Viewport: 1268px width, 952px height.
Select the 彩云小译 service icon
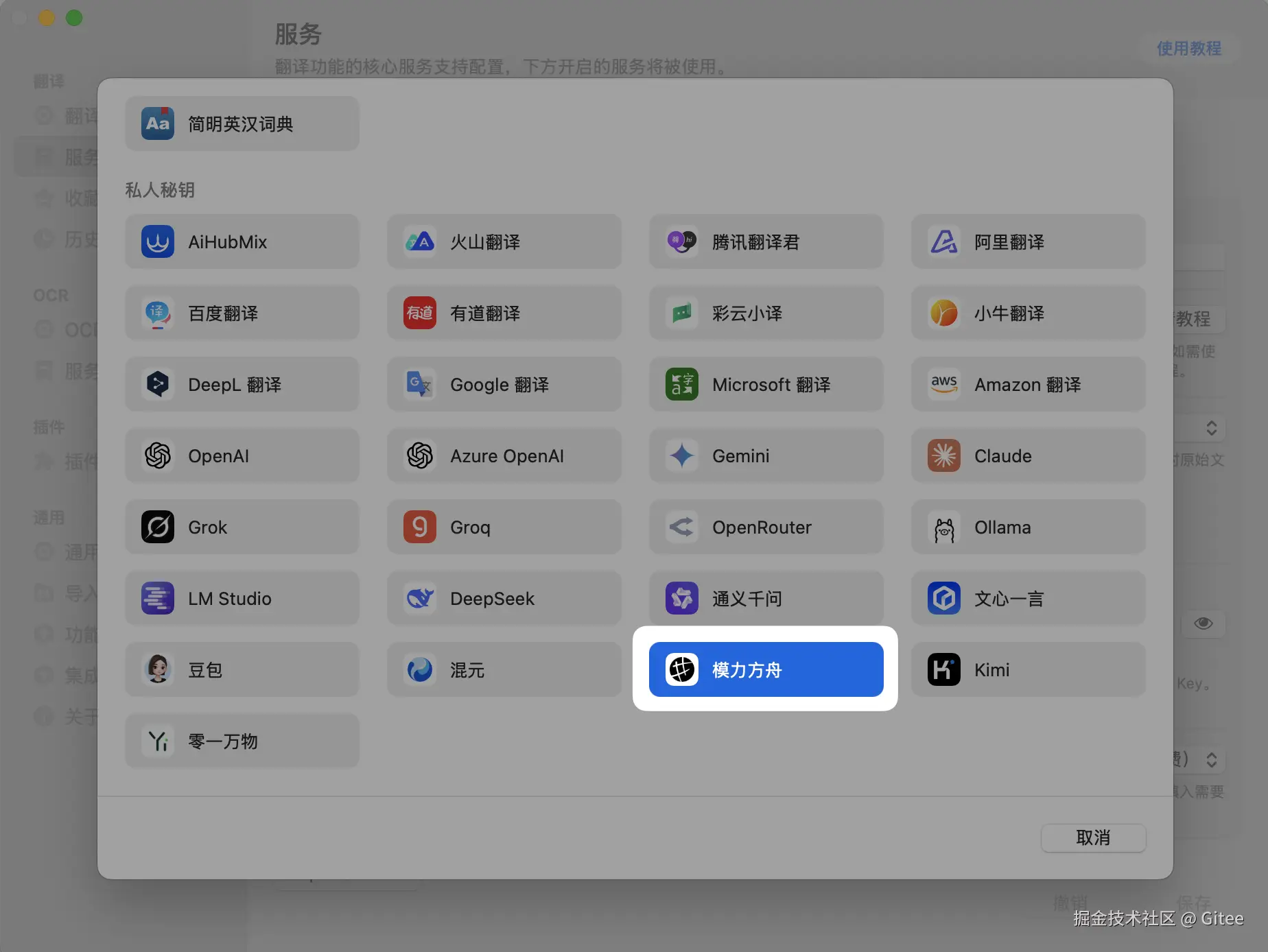pyautogui.click(x=682, y=313)
